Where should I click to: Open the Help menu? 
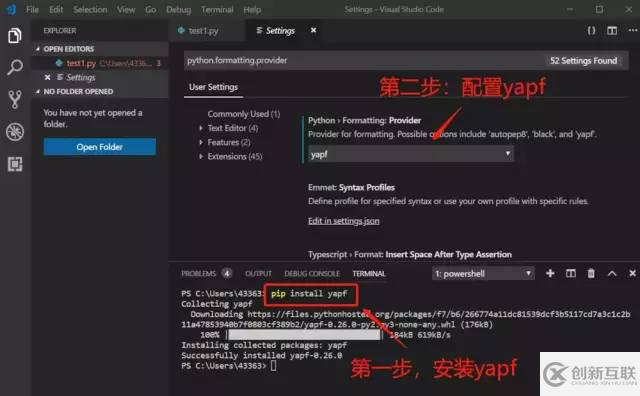pos(252,9)
